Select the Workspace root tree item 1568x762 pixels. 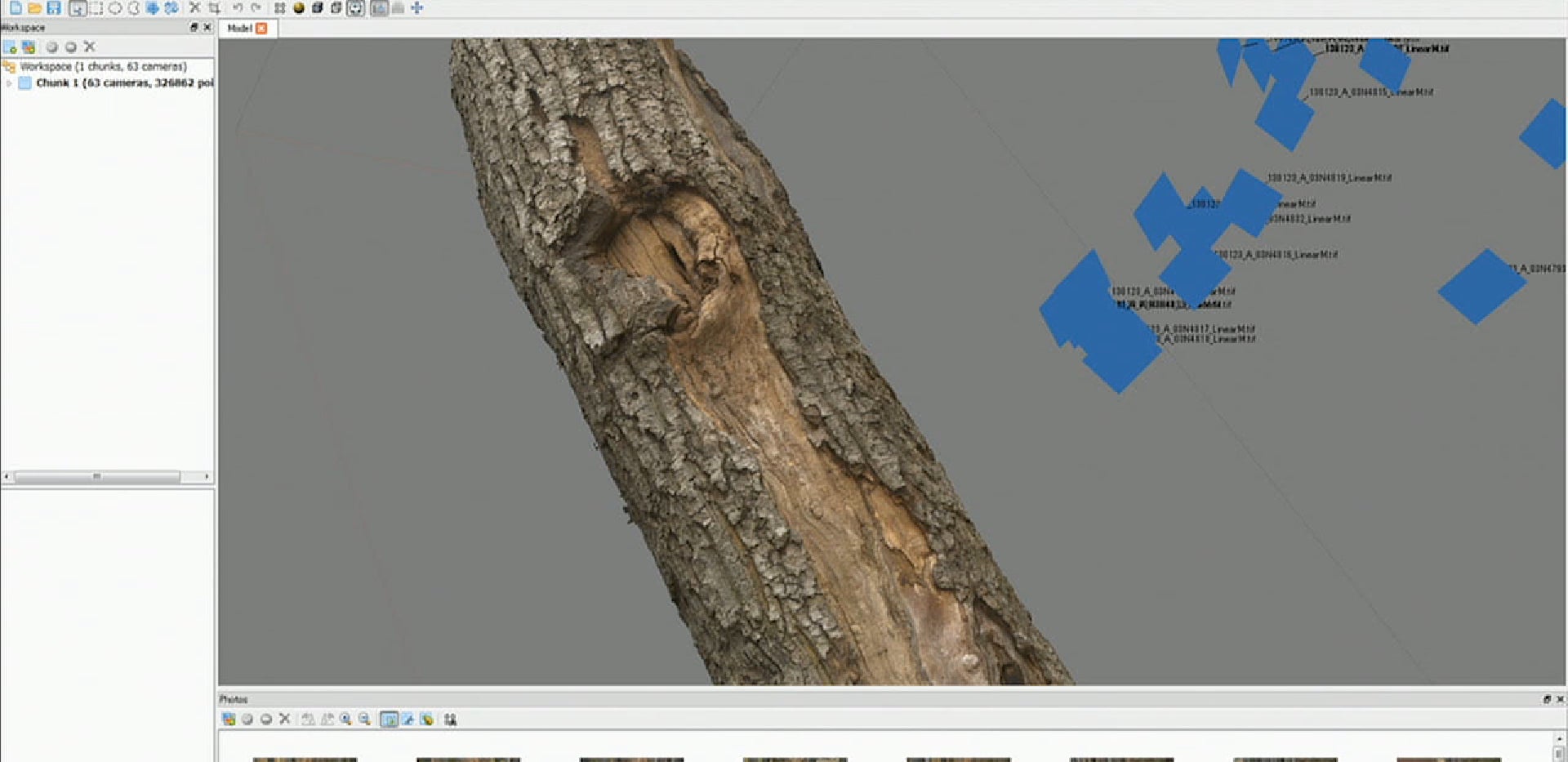103,67
